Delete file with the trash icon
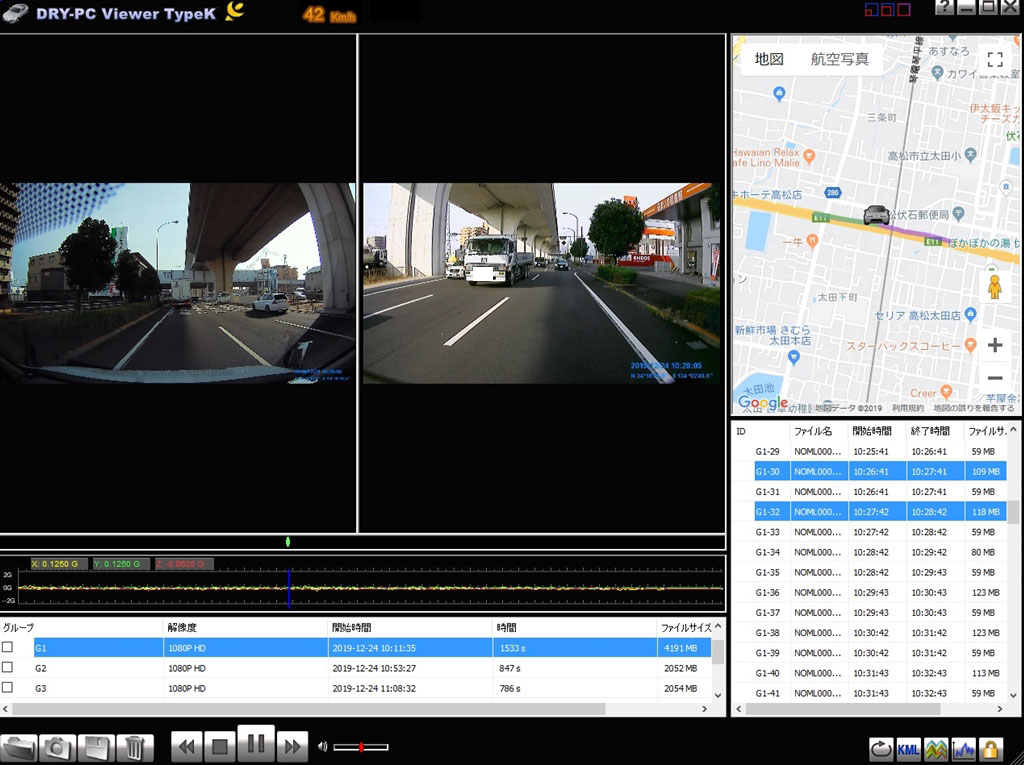 [x=134, y=747]
